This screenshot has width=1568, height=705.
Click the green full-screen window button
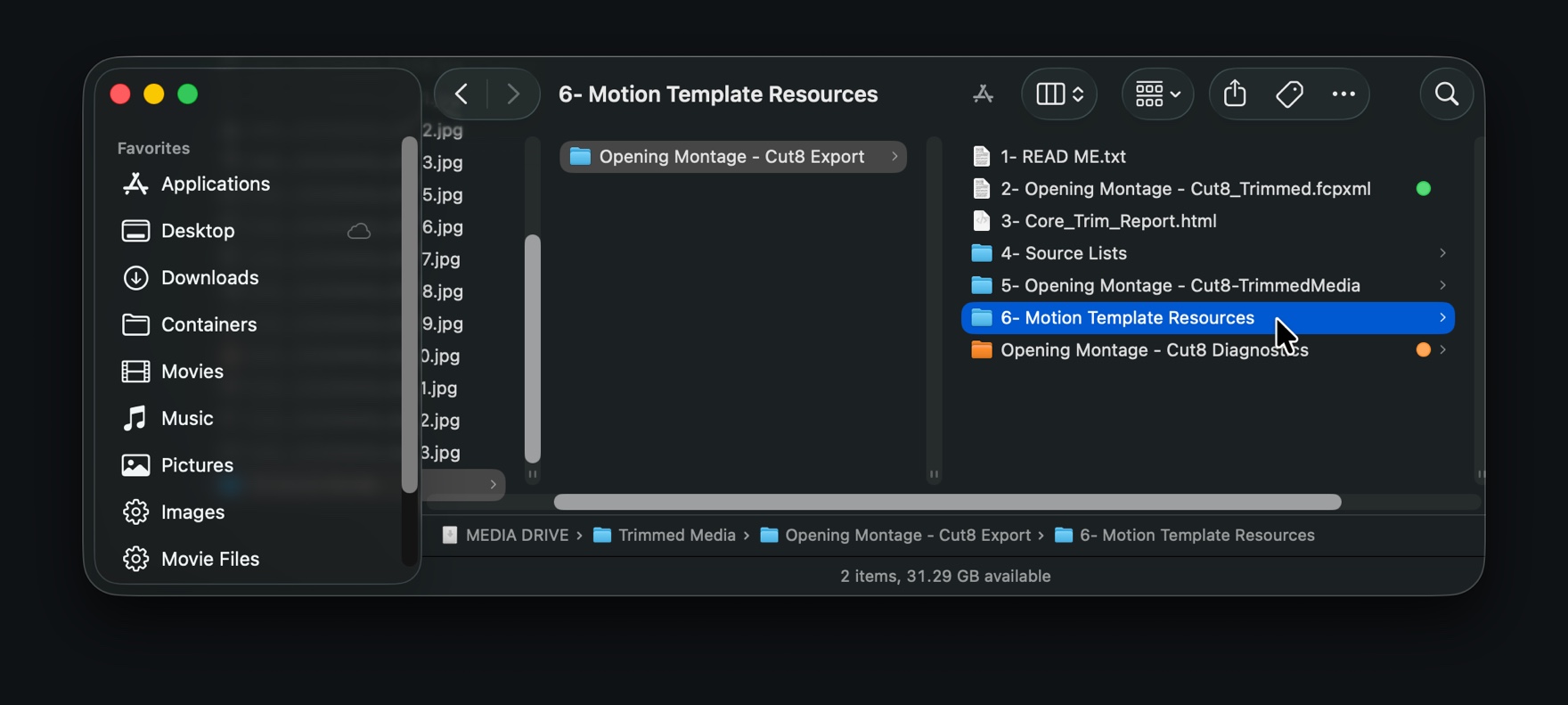(188, 94)
